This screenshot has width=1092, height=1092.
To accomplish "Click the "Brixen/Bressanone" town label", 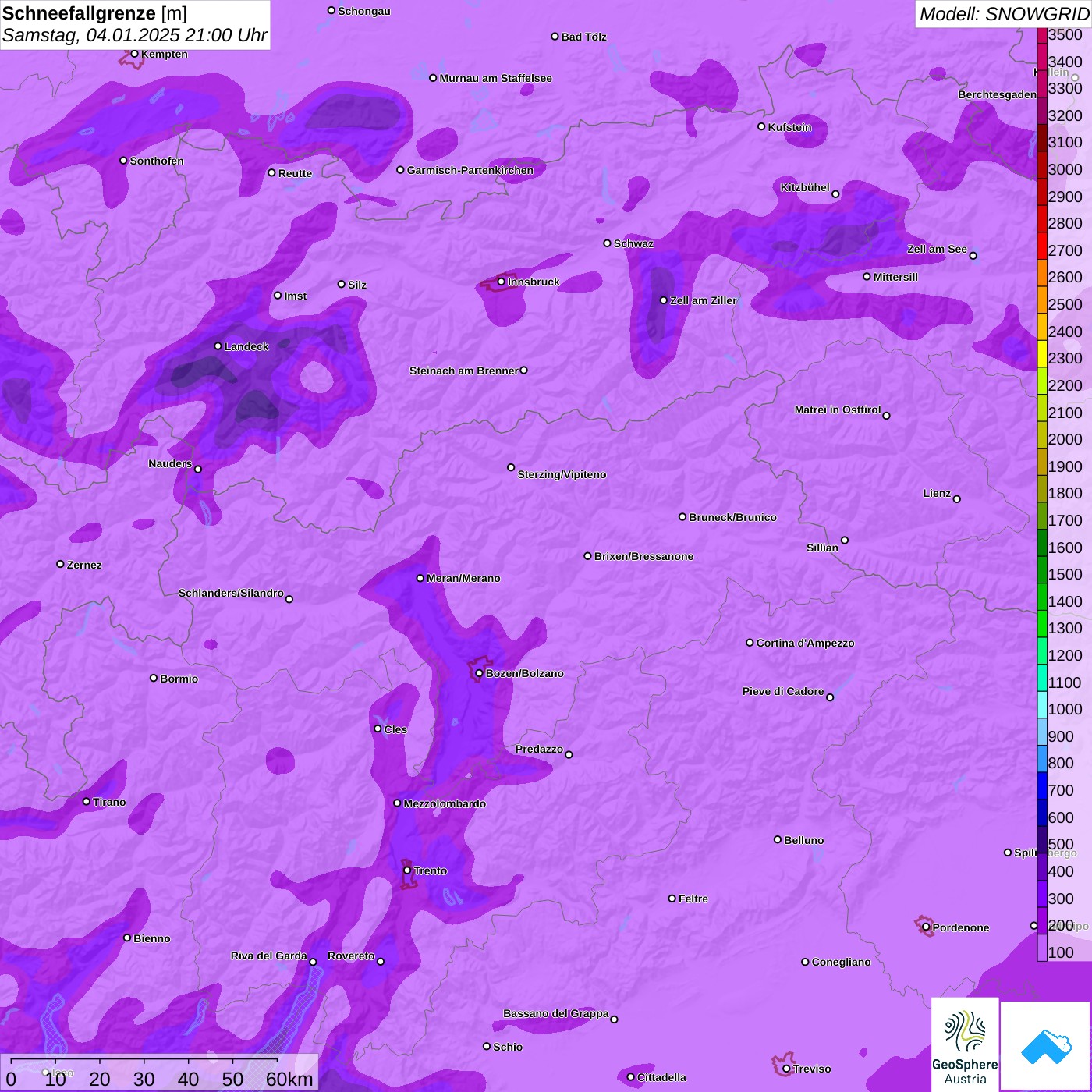I will [643, 556].
